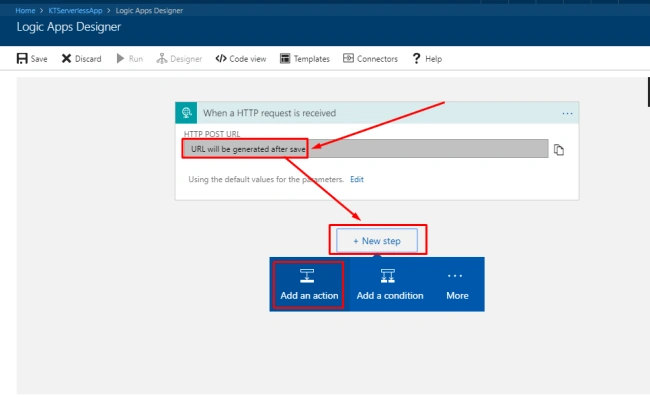The image size is (650, 397).
Task: Click the Save floppy disk icon
Action: [22, 58]
